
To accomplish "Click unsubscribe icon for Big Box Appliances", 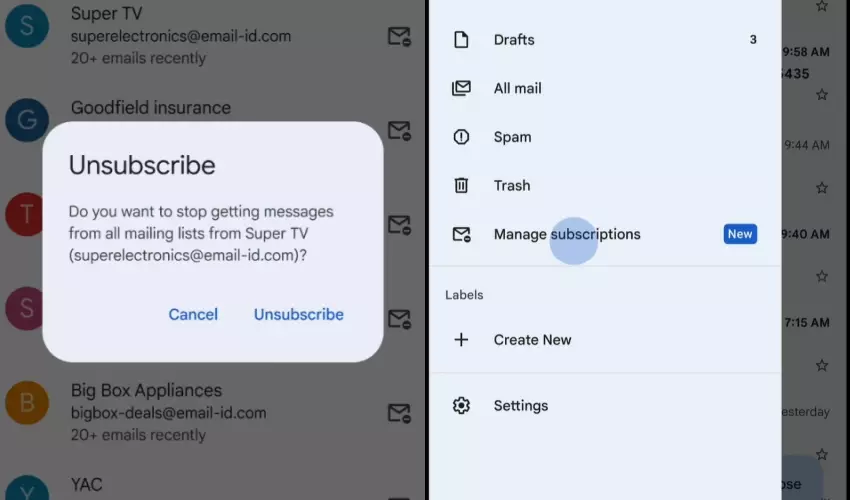I will pos(399,413).
